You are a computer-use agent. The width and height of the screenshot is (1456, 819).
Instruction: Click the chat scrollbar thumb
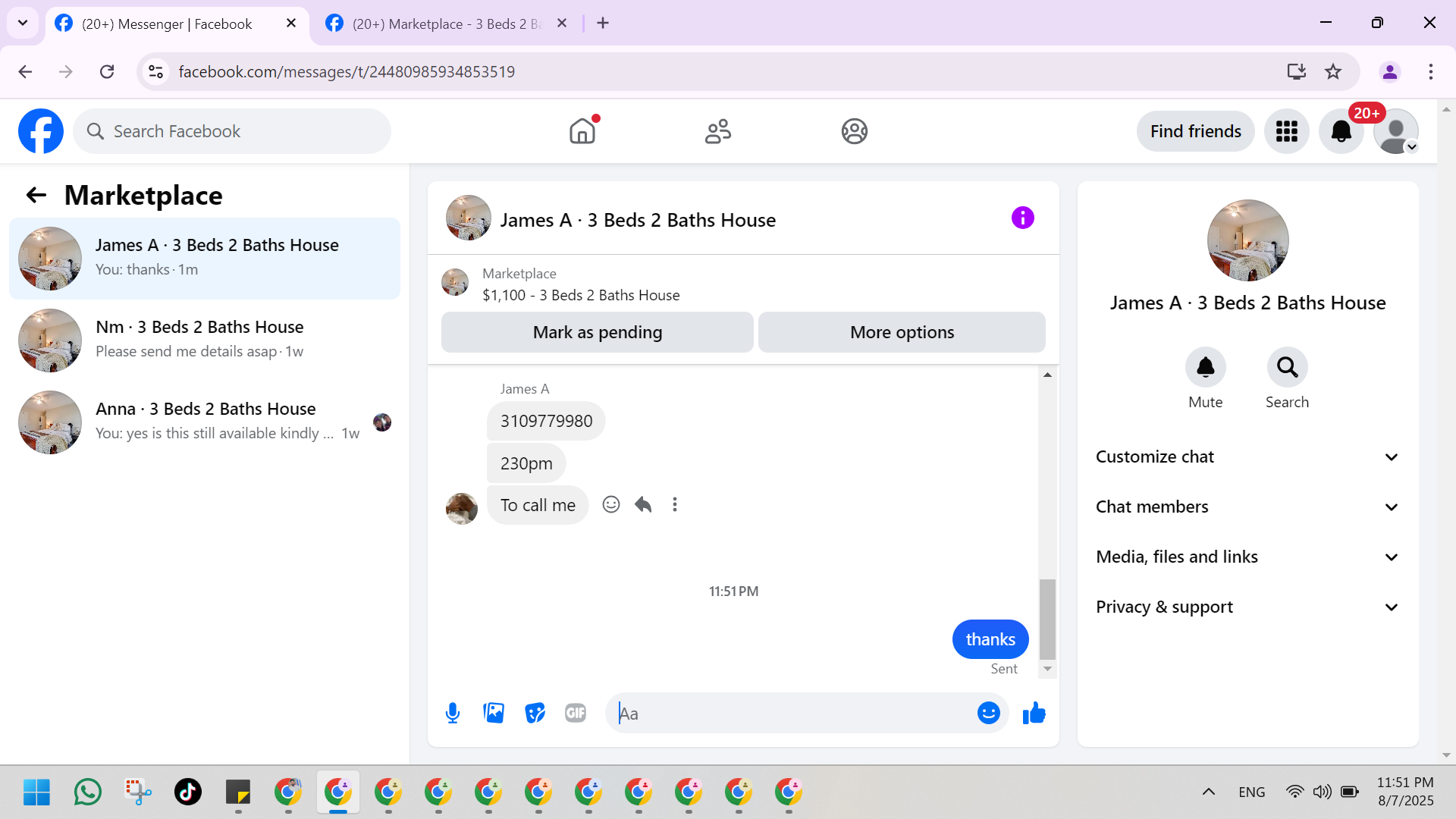[1047, 618]
